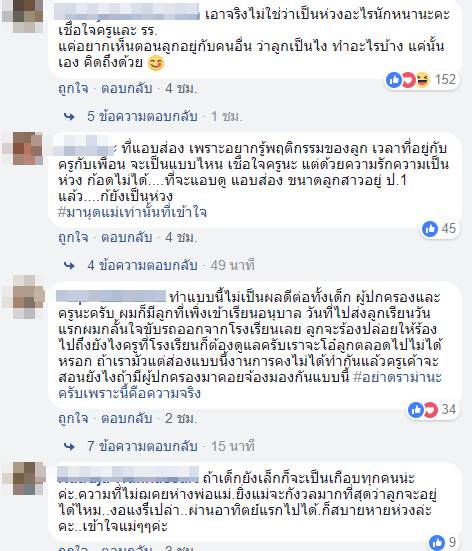The image size is (472, 551).
Task: Click reply arrow beside 7 ข้อความตอบกลับ
Action: (70, 447)
